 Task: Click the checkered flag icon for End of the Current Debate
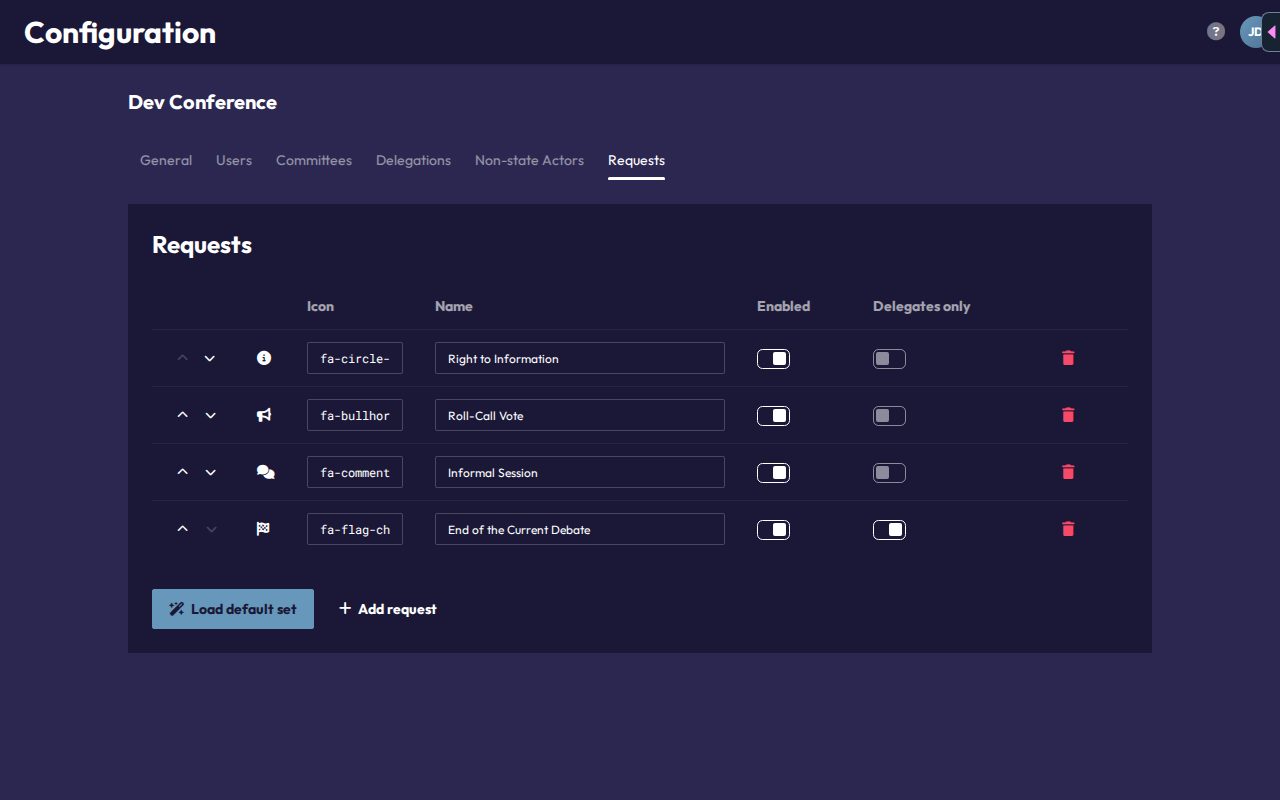click(x=263, y=529)
